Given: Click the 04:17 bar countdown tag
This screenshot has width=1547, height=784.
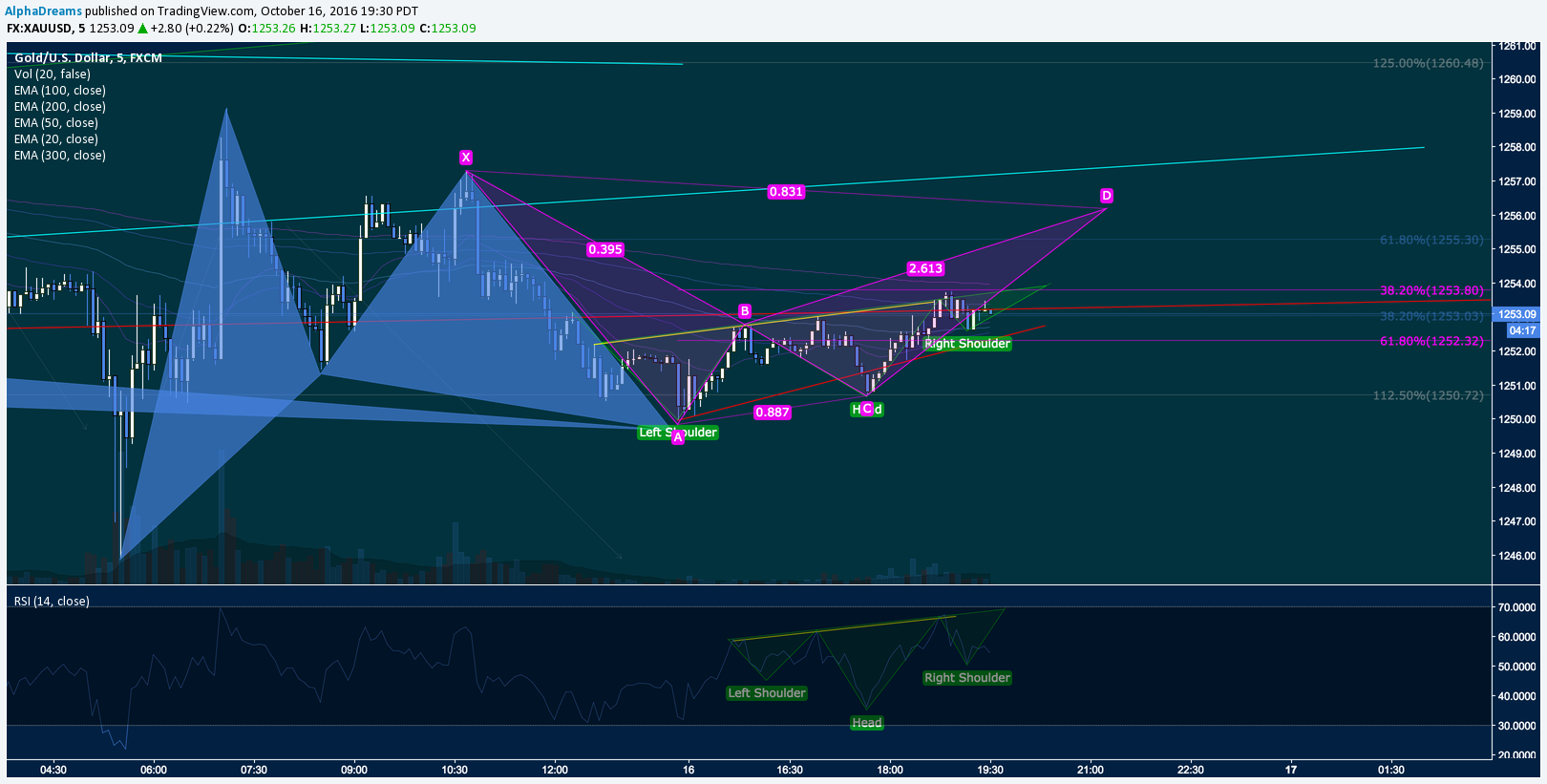Looking at the screenshot, I should pyautogui.click(x=1523, y=330).
